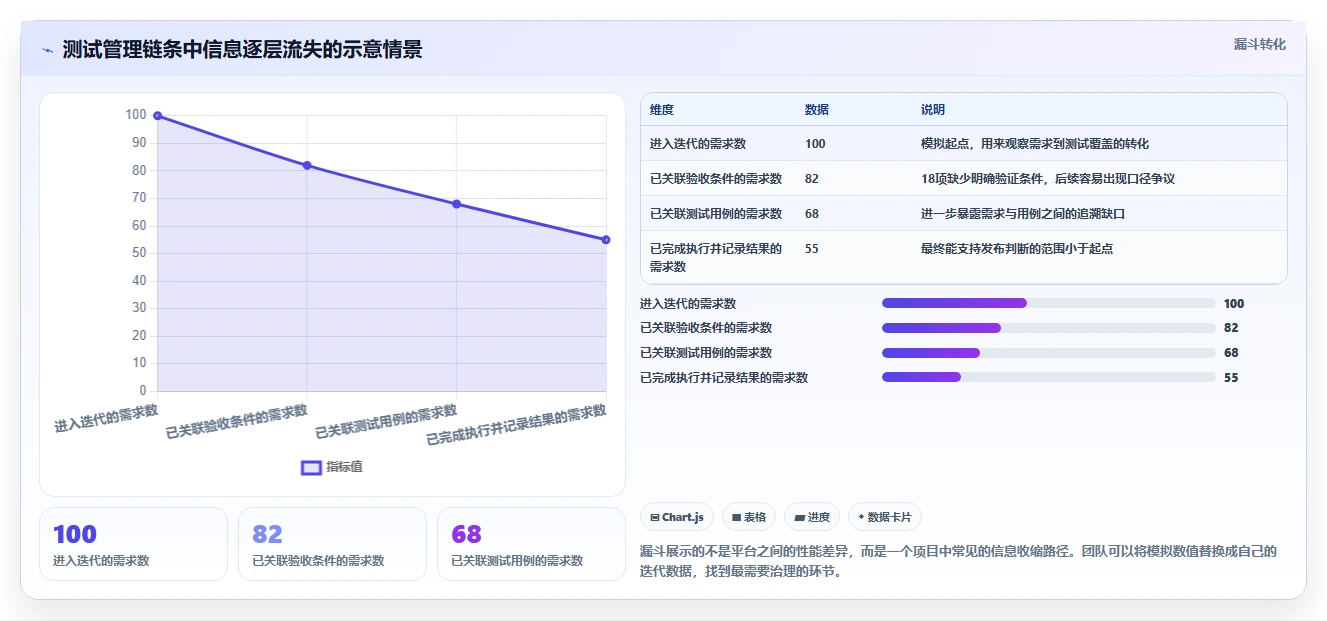This screenshot has height=621, width=1327.
Task: Open the stat card showing 100
Action: (x=133, y=544)
